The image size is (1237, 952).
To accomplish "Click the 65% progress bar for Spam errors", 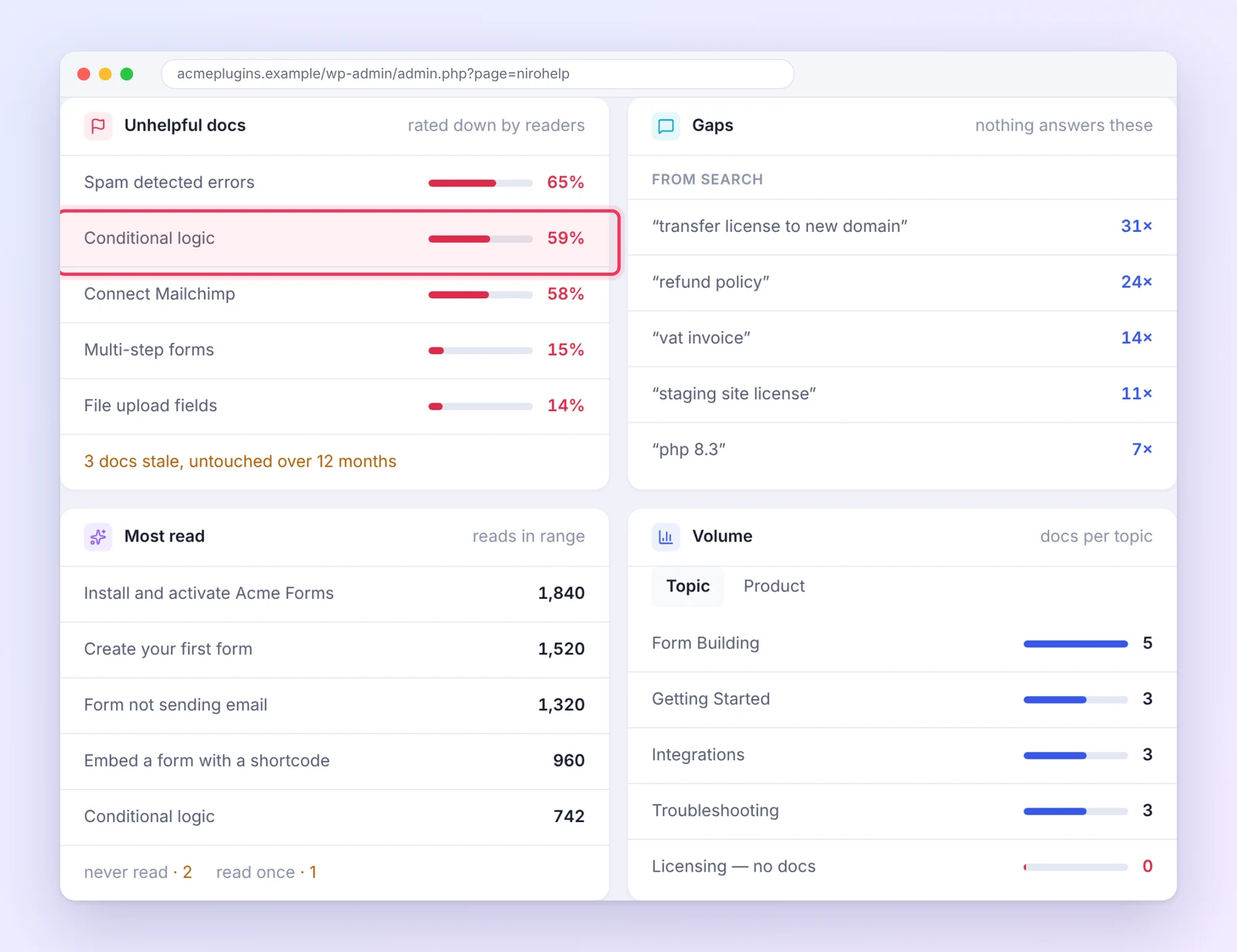I will click(481, 183).
